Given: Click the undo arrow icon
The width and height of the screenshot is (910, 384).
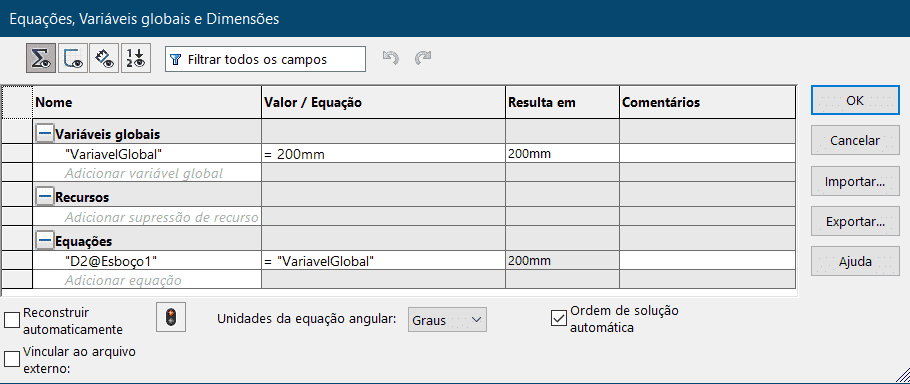Looking at the screenshot, I should point(391,57).
